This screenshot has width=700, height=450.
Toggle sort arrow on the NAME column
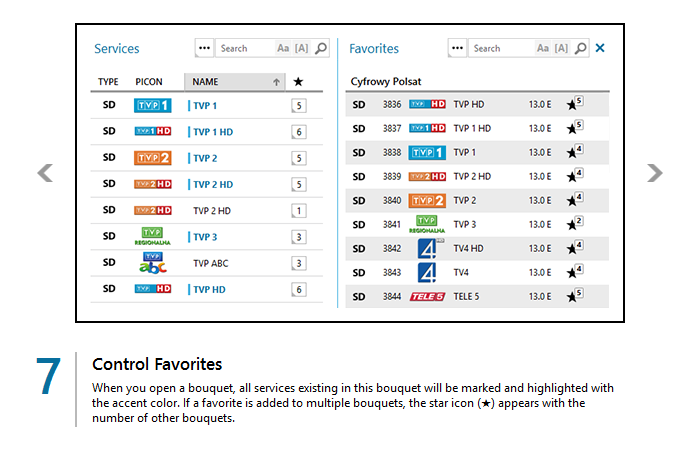pos(276,82)
